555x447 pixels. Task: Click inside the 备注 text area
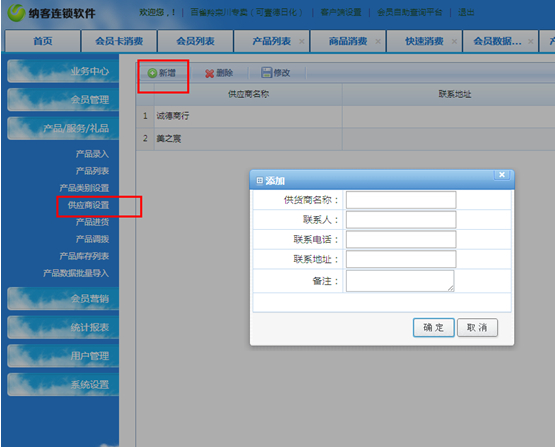(400, 281)
